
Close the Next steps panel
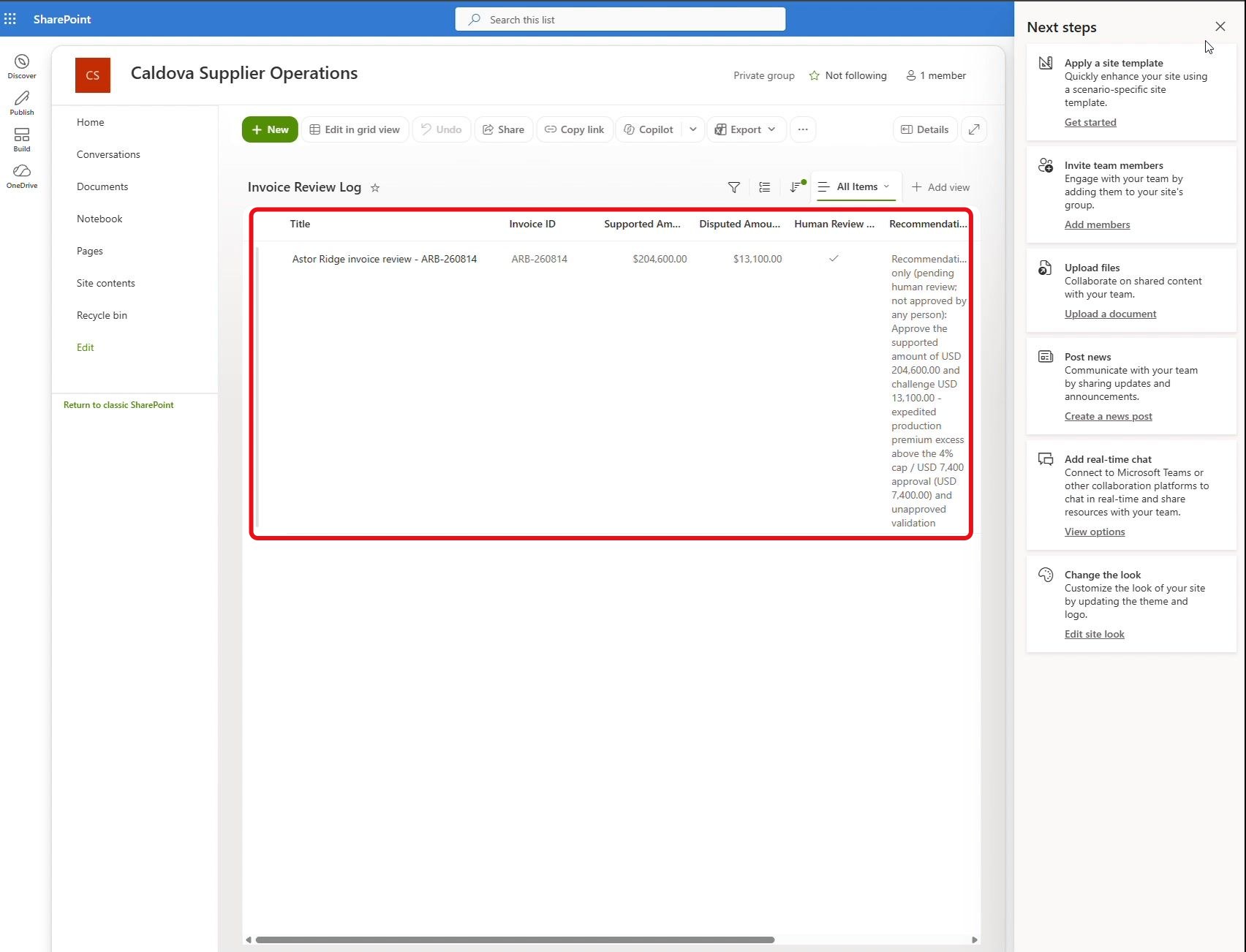click(1220, 26)
